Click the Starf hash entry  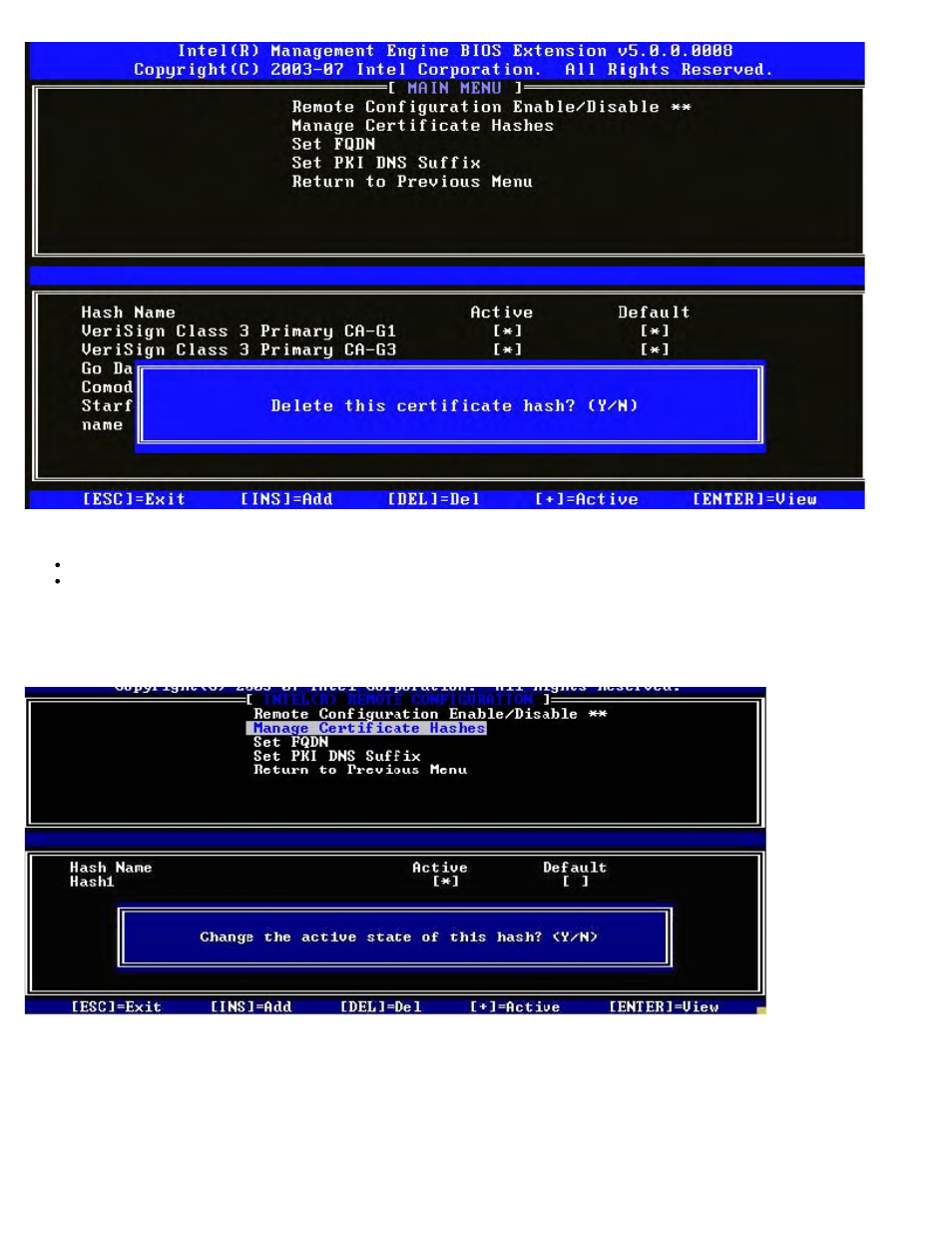[107, 406]
